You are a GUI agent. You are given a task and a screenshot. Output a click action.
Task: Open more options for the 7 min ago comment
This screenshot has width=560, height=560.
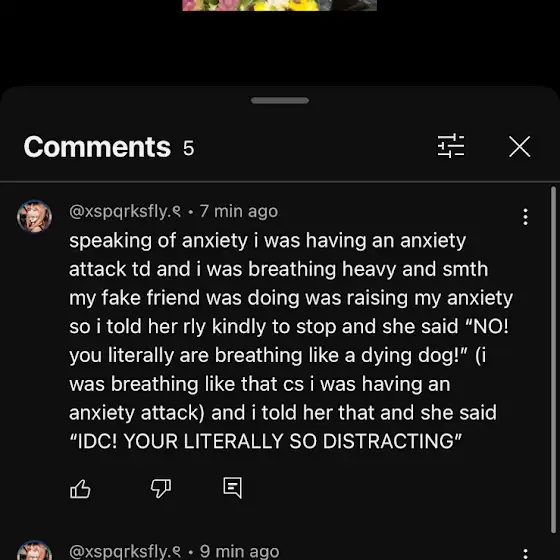(x=525, y=217)
